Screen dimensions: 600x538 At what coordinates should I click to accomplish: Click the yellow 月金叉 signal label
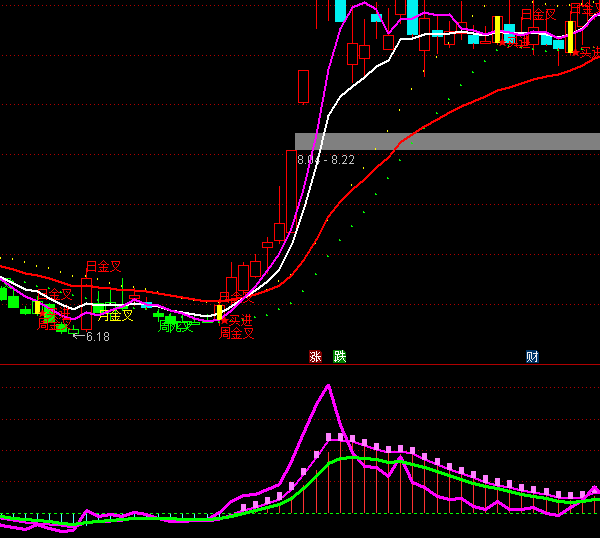(x=115, y=316)
